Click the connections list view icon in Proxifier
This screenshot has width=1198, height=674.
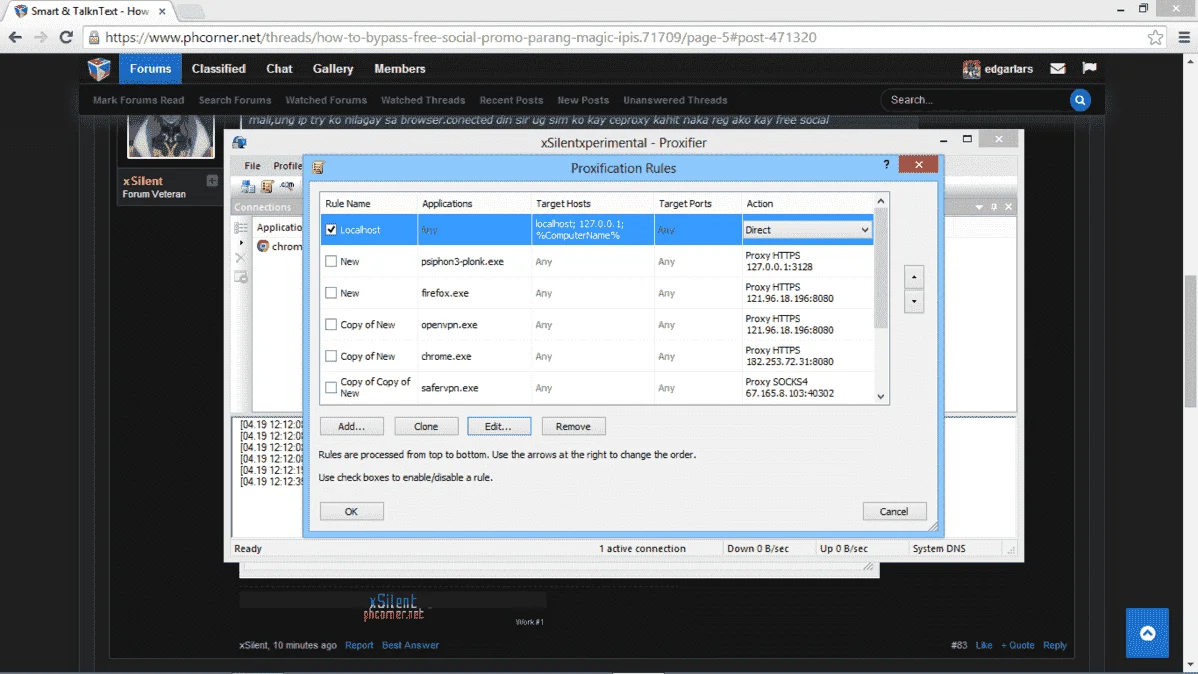pos(241,228)
